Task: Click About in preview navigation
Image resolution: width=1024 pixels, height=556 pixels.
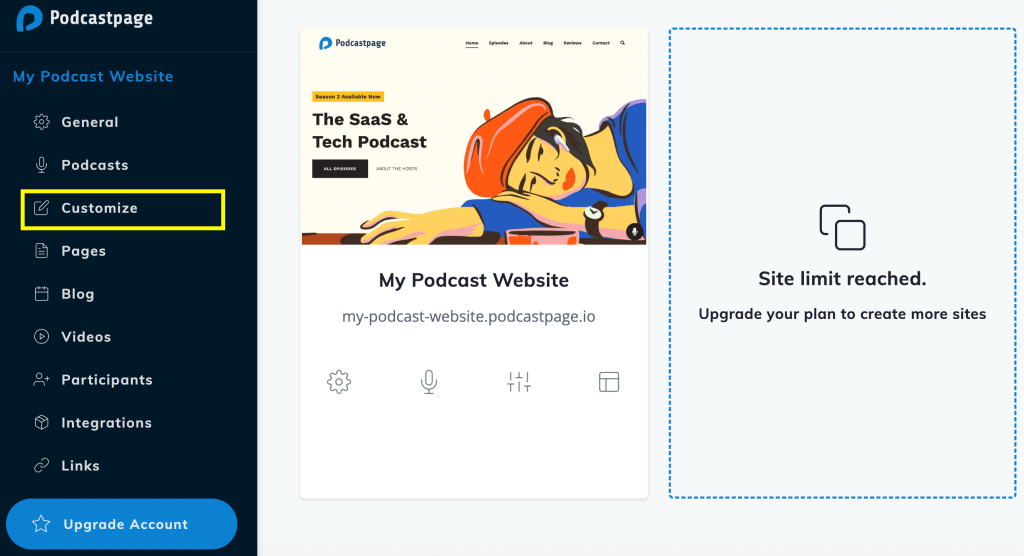Action: pyautogui.click(x=526, y=43)
